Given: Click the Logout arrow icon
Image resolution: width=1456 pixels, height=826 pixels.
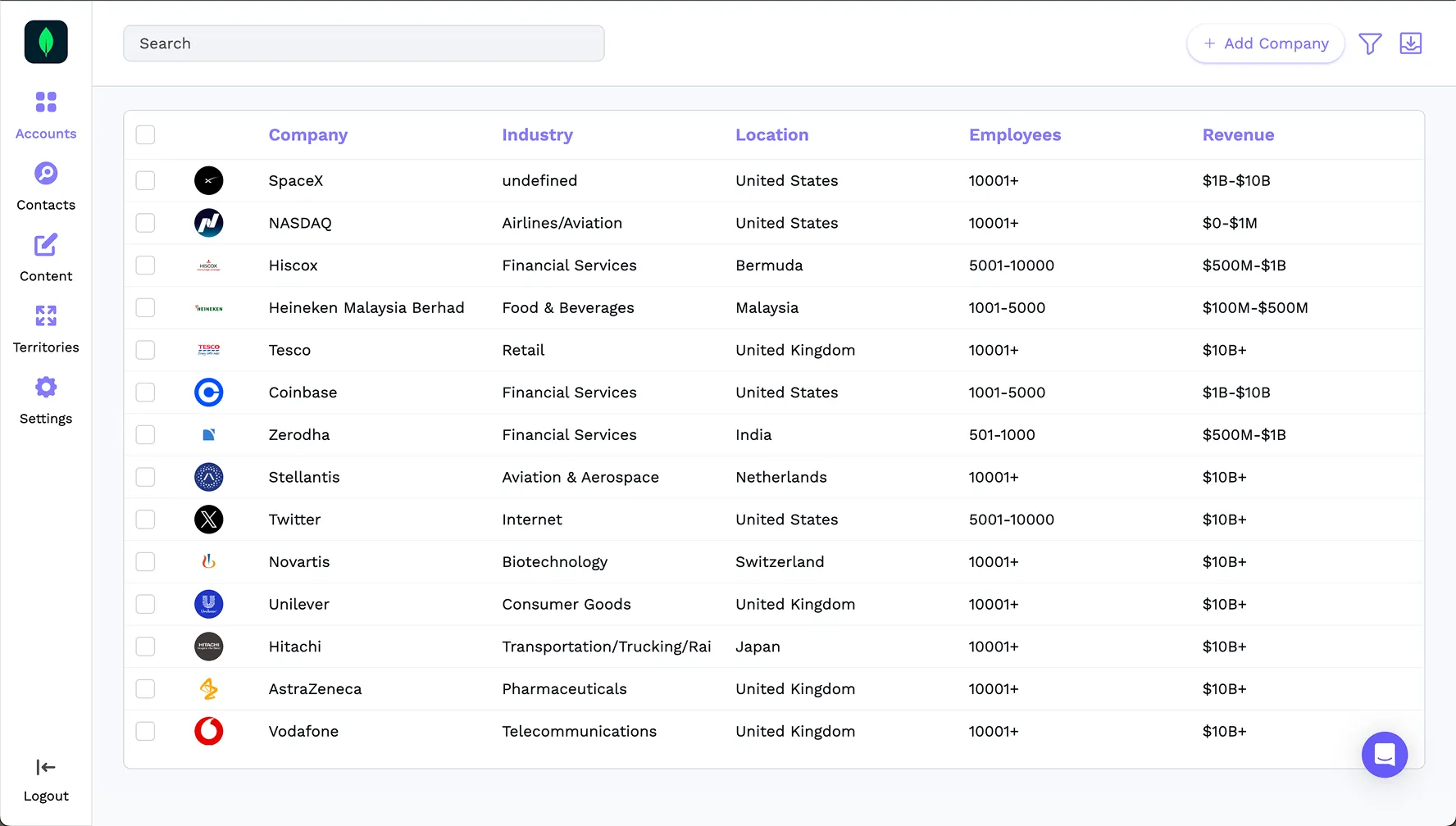Looking at the screenshot, I should 46,767.
